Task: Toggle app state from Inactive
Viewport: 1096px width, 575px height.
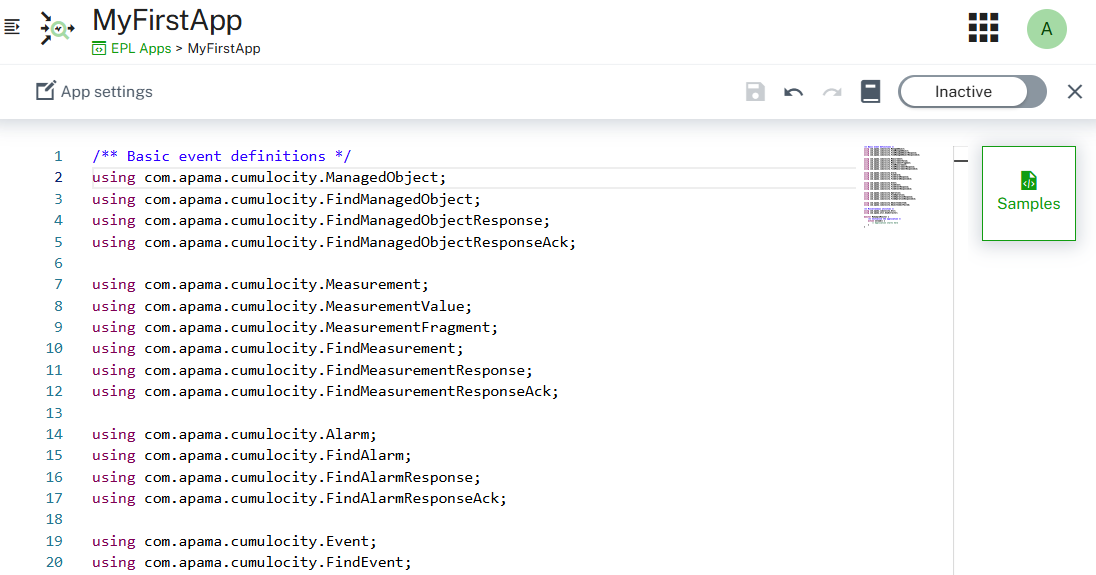Action: 972,92
